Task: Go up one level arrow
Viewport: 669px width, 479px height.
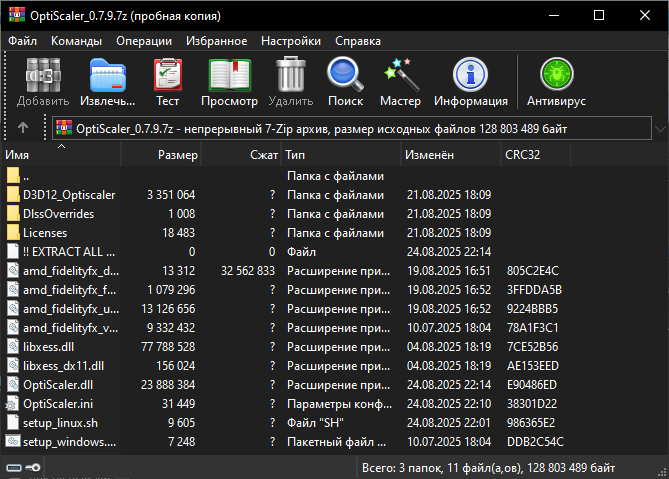Action: click(23, 127)
